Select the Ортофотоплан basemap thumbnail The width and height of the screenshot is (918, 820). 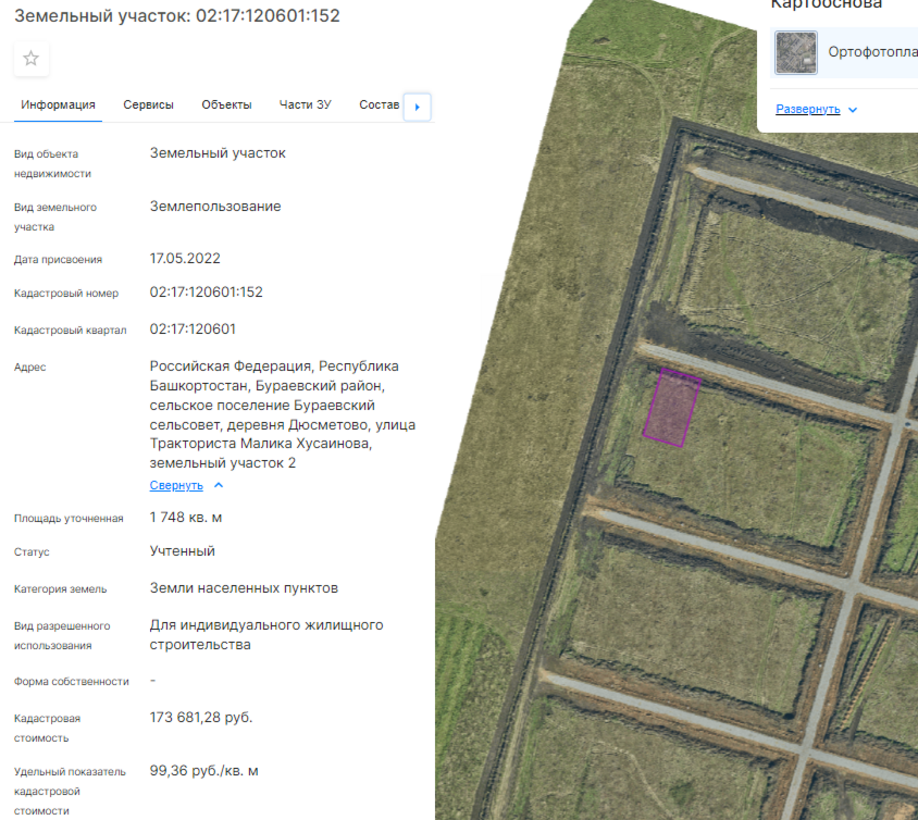(x=796, y=53)
